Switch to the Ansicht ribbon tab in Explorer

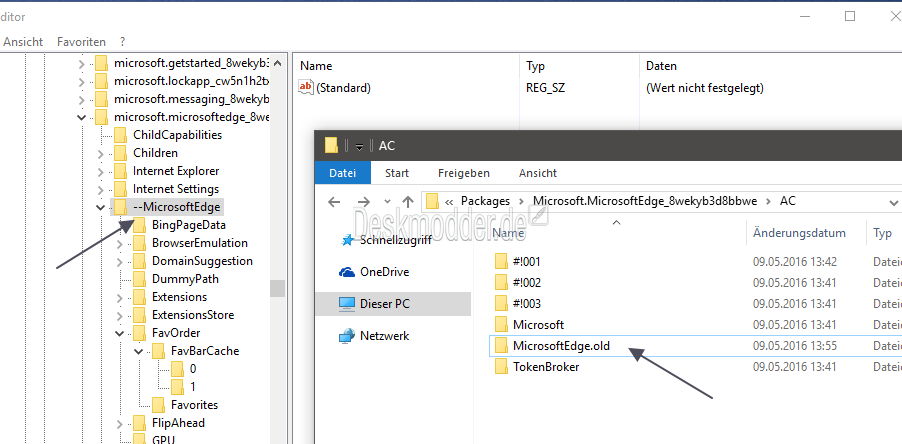(538, 173)
